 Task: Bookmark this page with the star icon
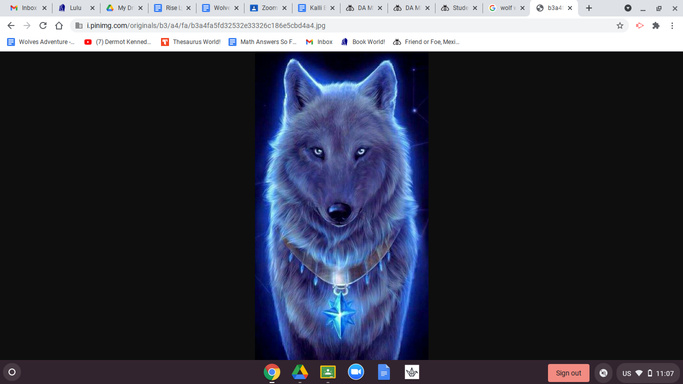click(620, 26)
